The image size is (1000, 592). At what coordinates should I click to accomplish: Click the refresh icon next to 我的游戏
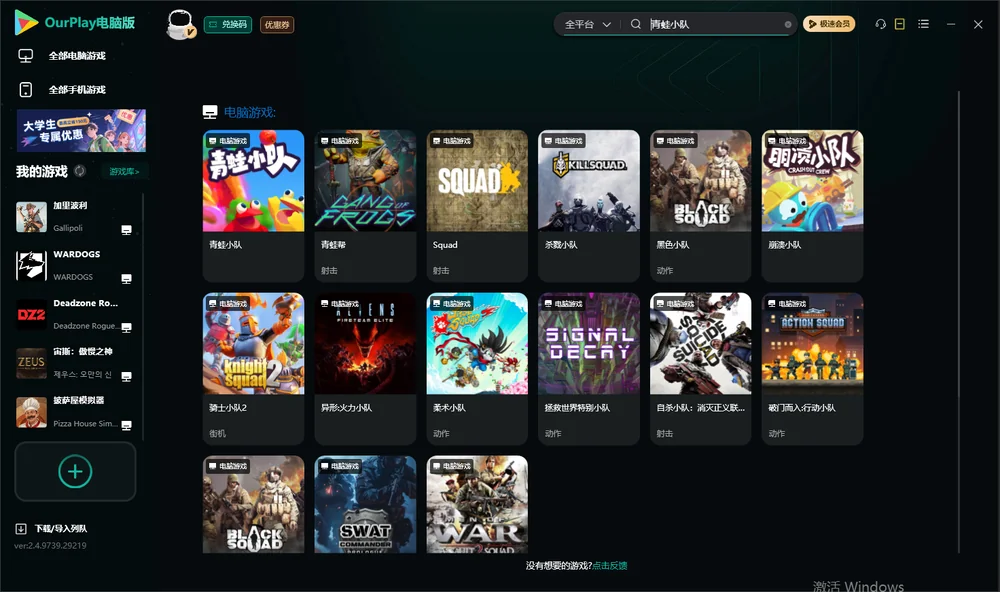coord(80,171)
